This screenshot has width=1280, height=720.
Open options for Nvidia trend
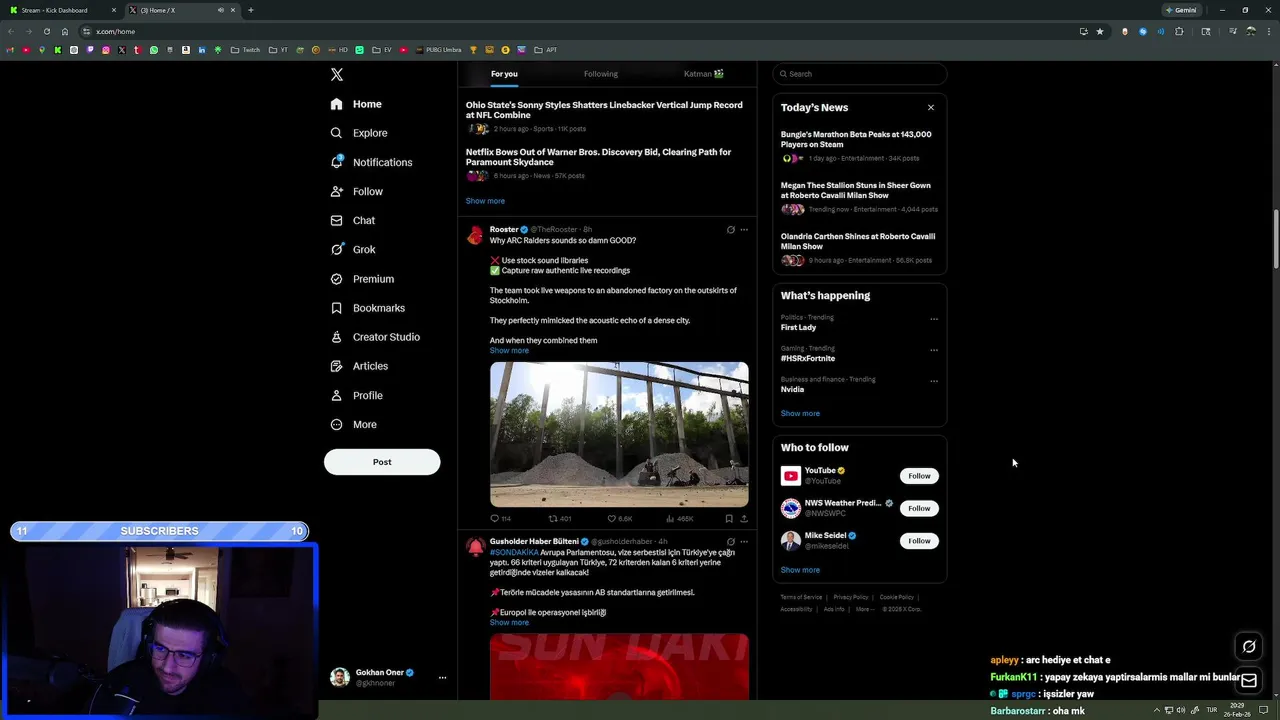pos(934,381)
